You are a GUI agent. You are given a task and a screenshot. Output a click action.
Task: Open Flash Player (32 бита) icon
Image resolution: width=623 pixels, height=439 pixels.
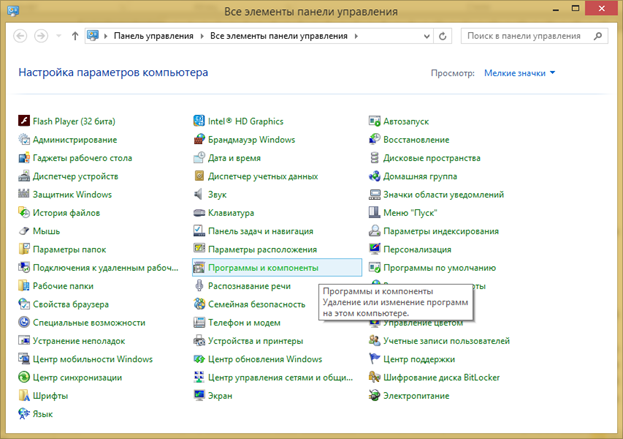tap(24, 121)
